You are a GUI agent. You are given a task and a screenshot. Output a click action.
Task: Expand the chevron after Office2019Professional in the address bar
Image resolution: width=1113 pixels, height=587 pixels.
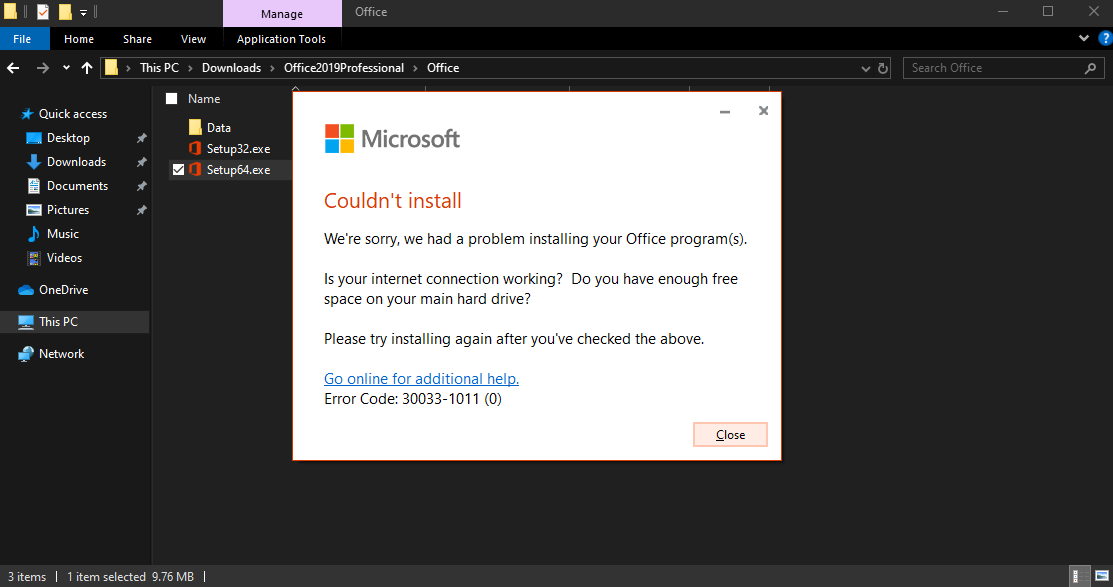tap(415, 68)
